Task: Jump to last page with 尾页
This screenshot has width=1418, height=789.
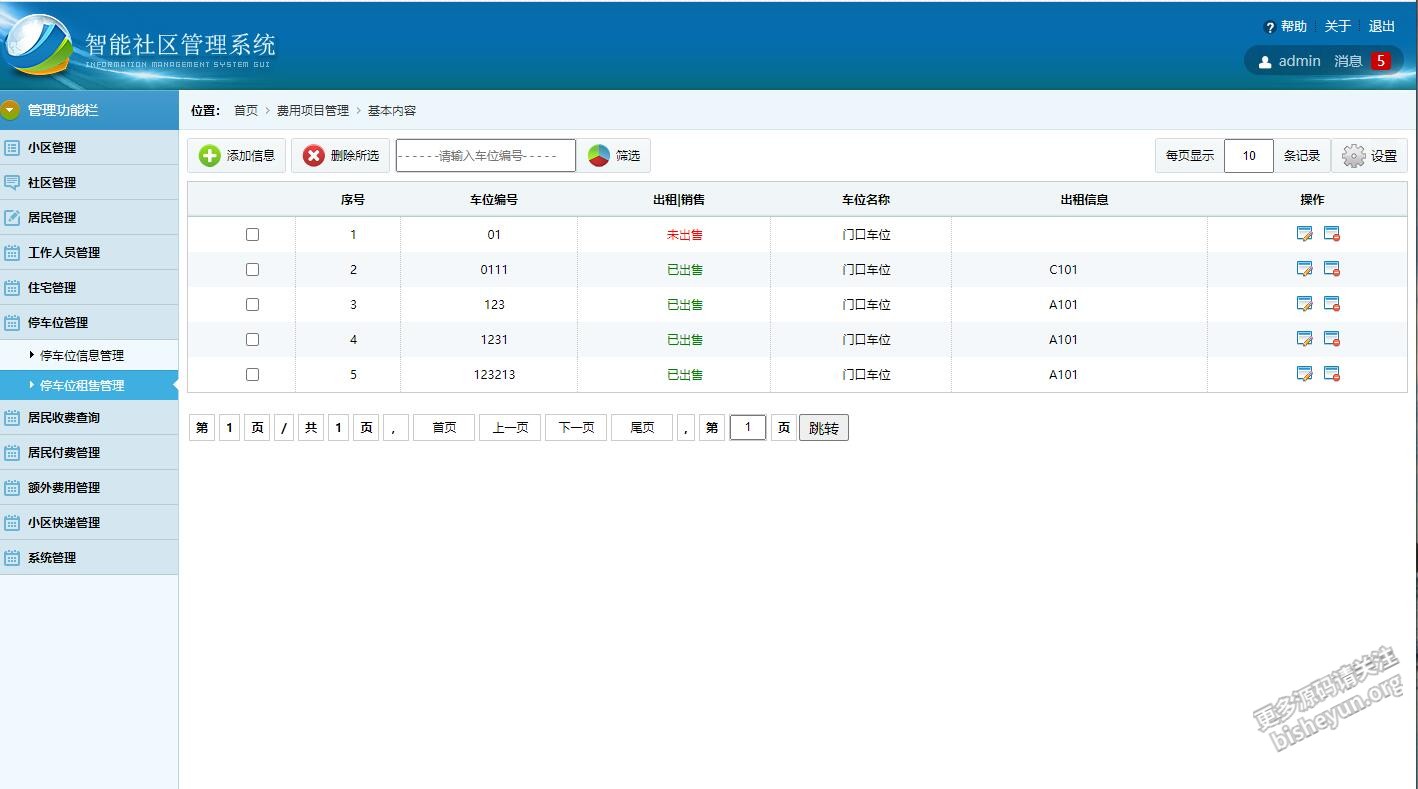Action: (642, 428)
